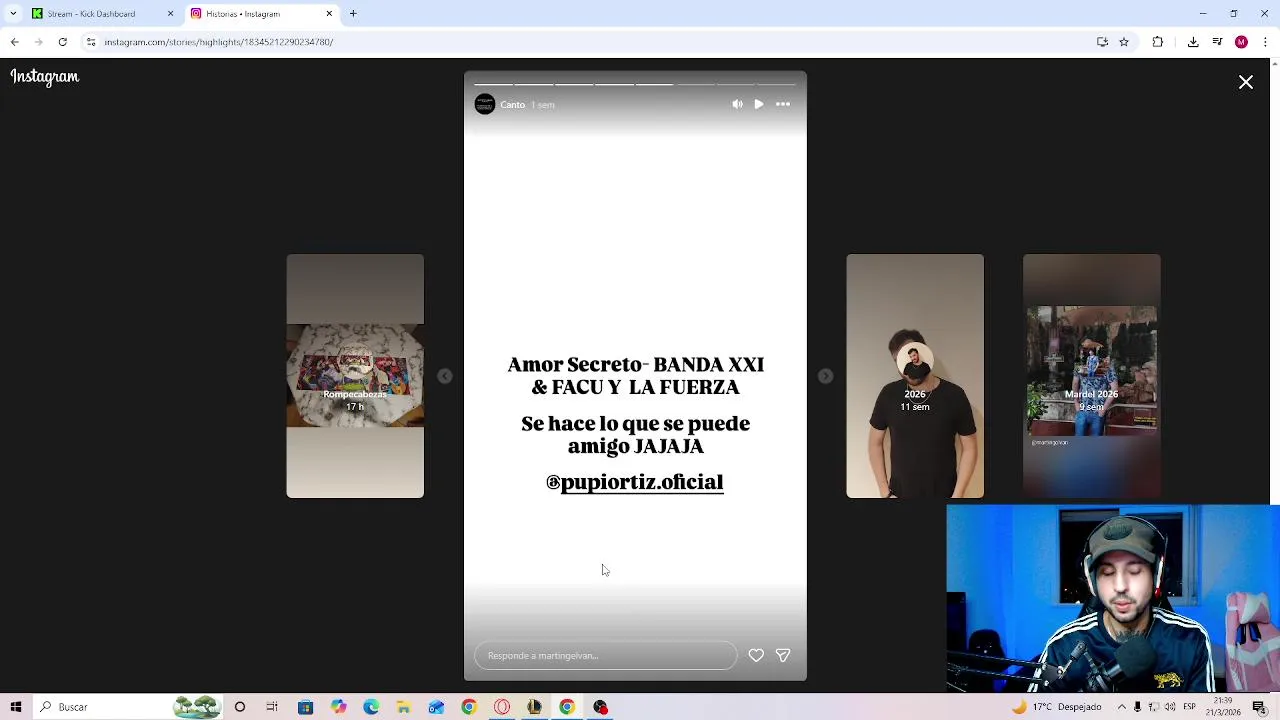Open the browser downloads panel
Image resolution: width=1280 pixels, height=720 pixels.
(1193, 42)
